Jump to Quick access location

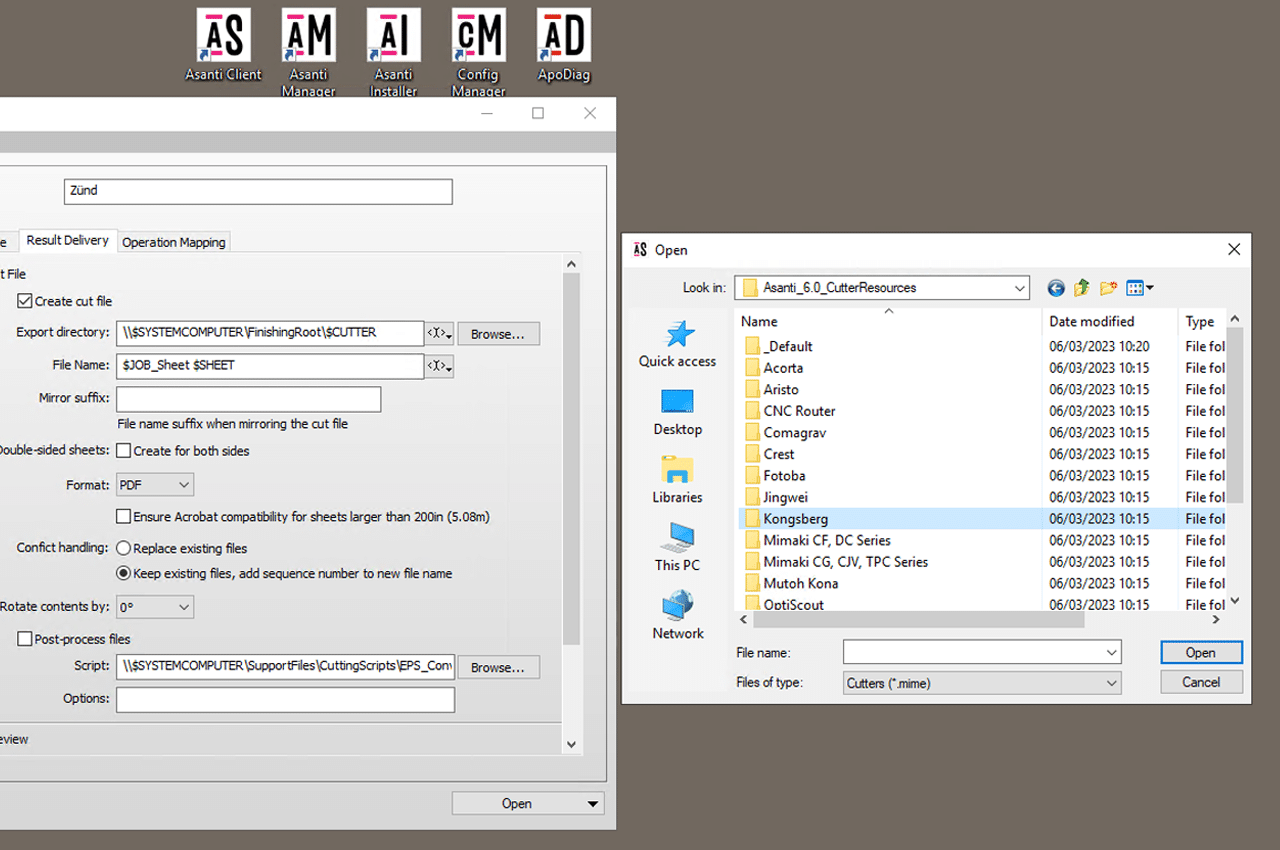point(677,344)
